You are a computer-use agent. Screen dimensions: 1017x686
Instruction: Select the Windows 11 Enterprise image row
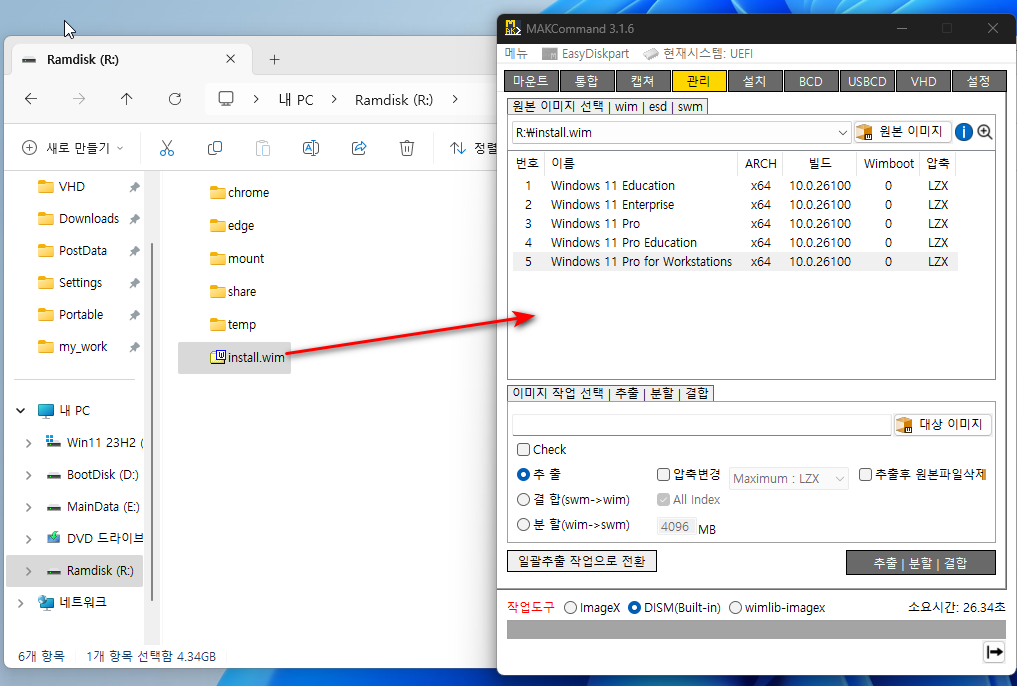click(735, 204)
